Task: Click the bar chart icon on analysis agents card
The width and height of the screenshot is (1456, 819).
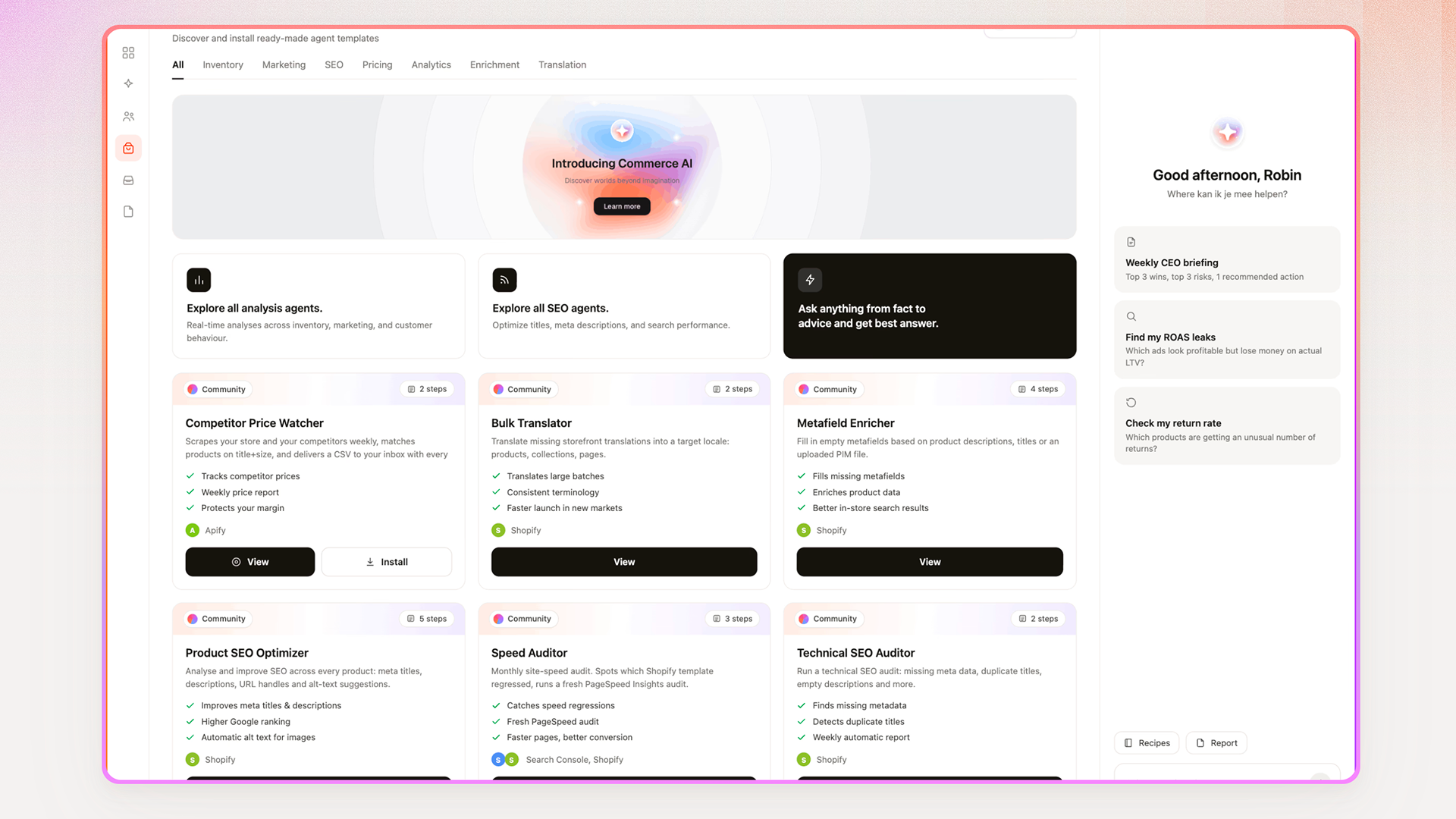Action: click(199, 280)
